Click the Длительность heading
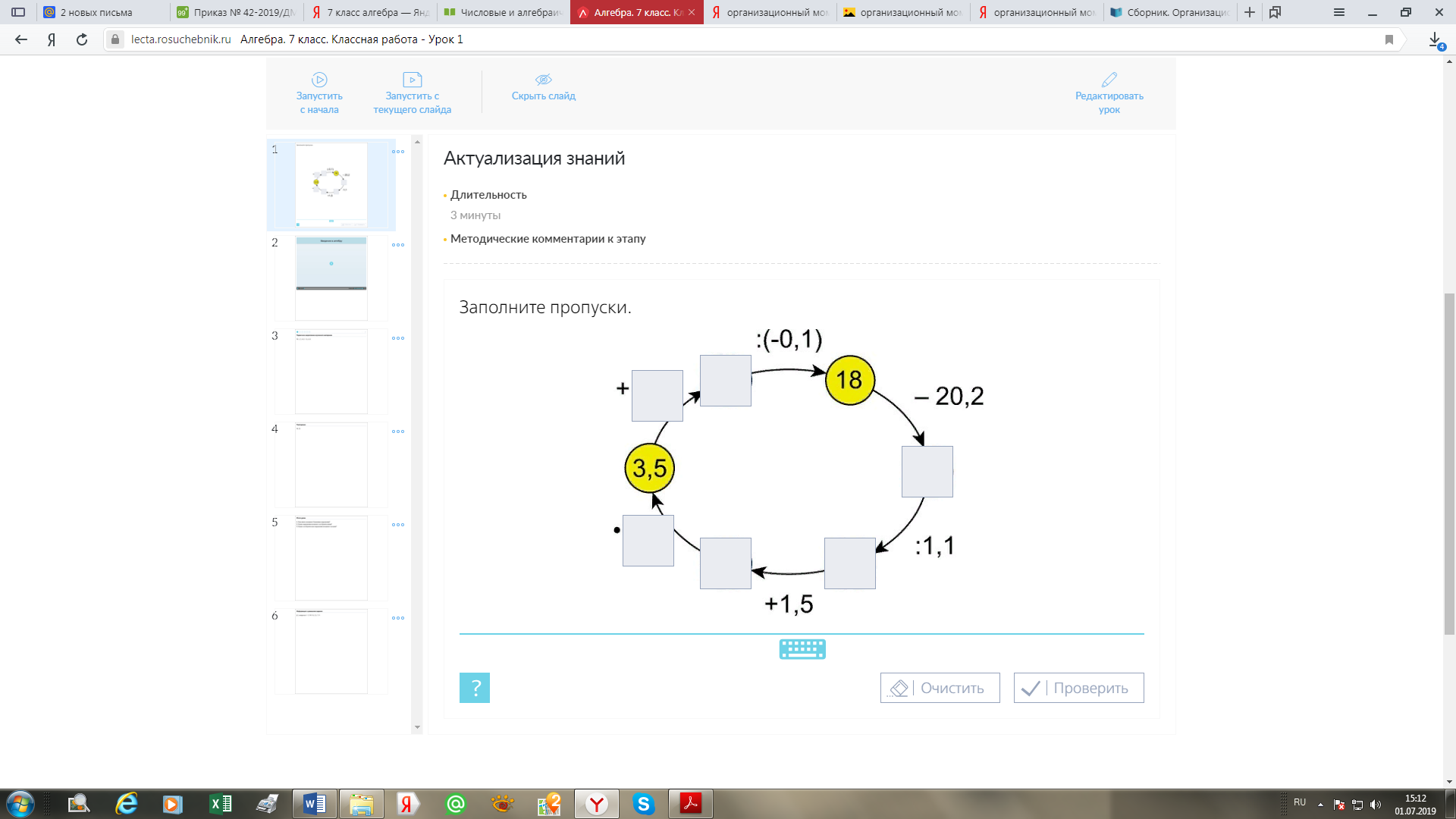The image size is (1456, 819). point(488,195)
